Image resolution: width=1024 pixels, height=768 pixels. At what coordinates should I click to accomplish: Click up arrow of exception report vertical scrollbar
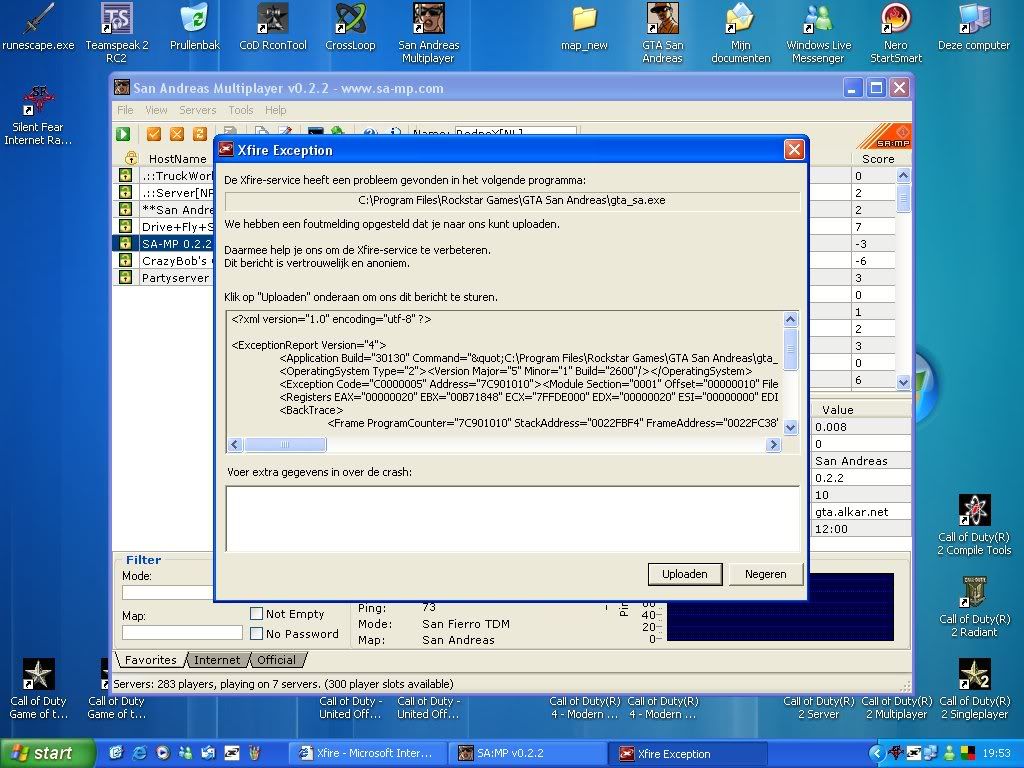coord(790,319)
